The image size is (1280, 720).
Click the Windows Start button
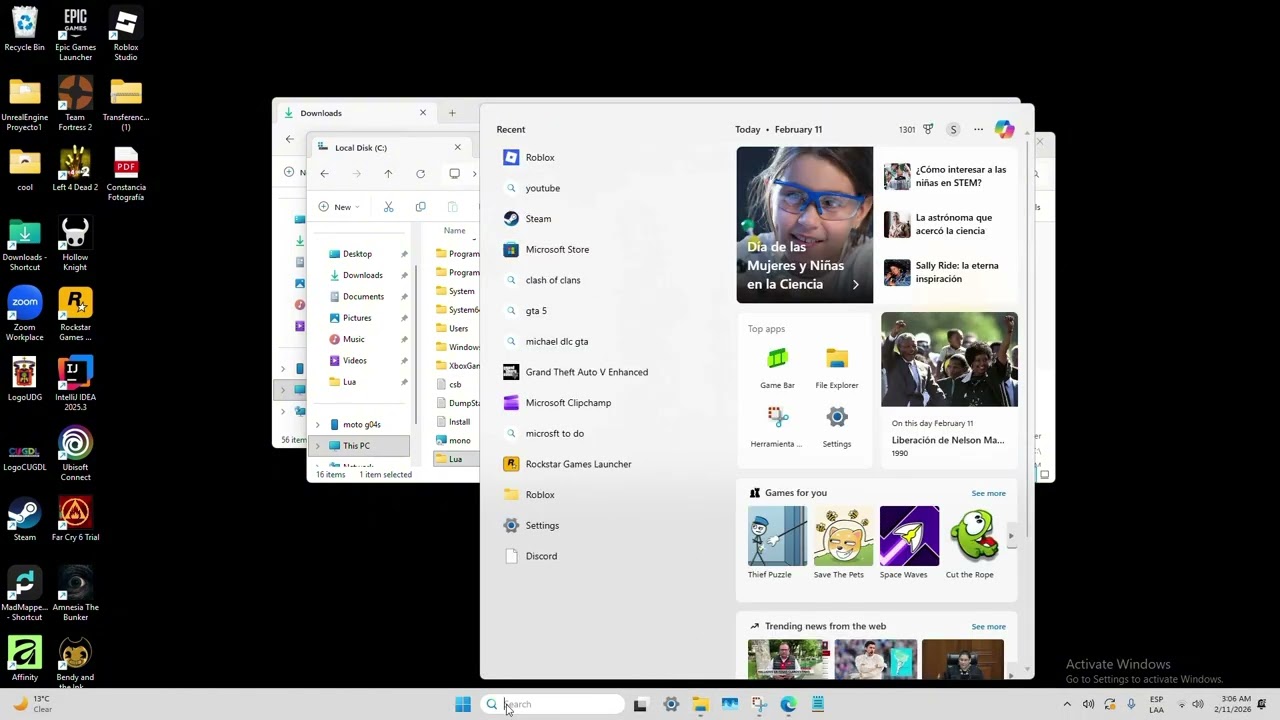[463, 704]
